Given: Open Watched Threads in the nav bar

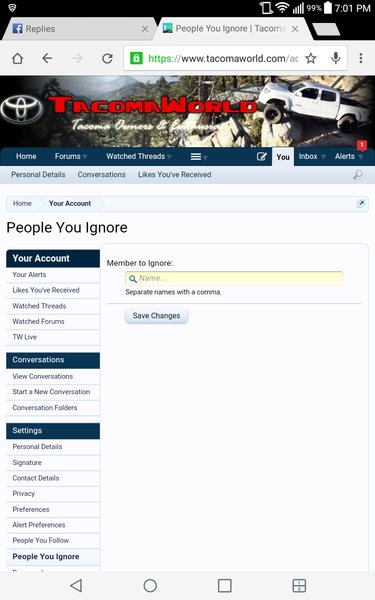Looking at the screenshot, I should [135, 156].
